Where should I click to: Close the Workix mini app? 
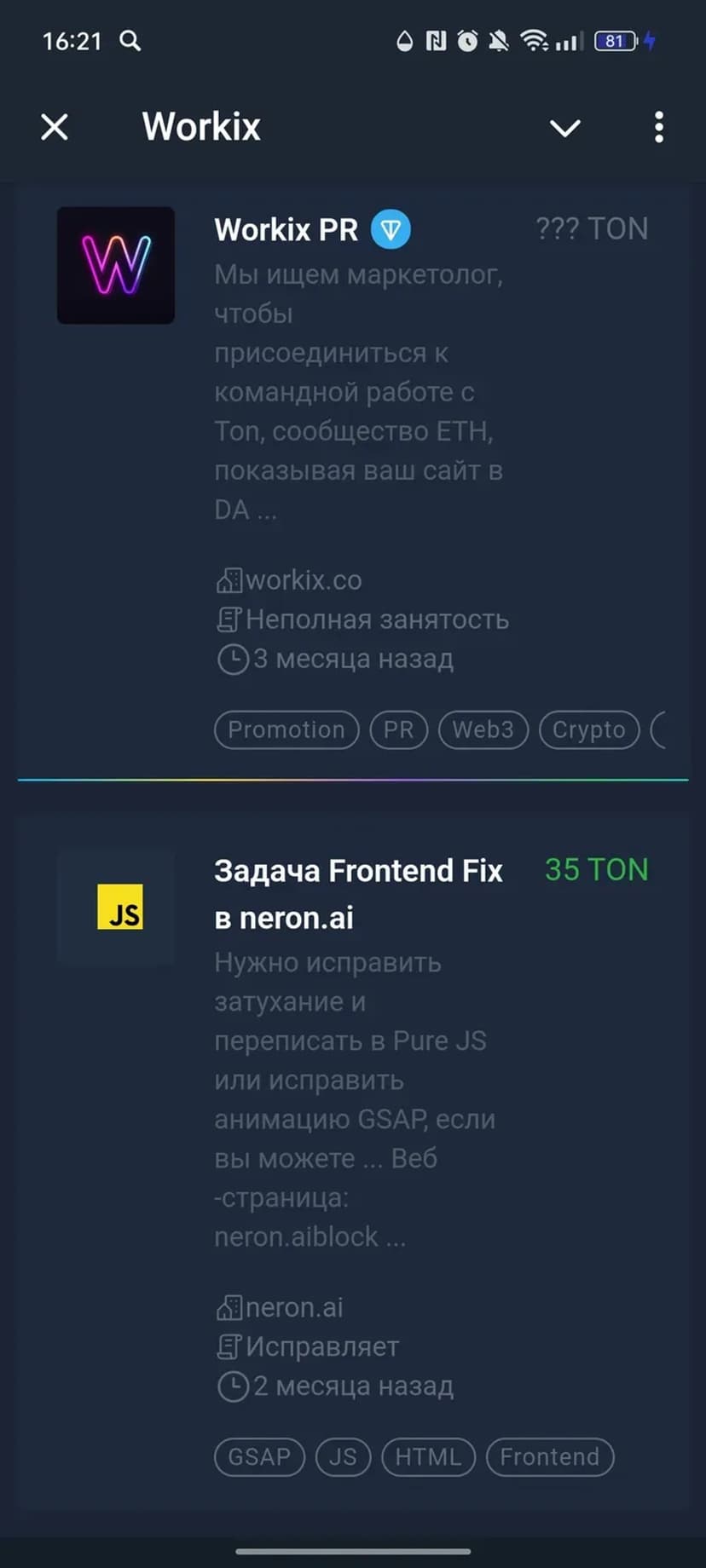(x=55, y=128)
